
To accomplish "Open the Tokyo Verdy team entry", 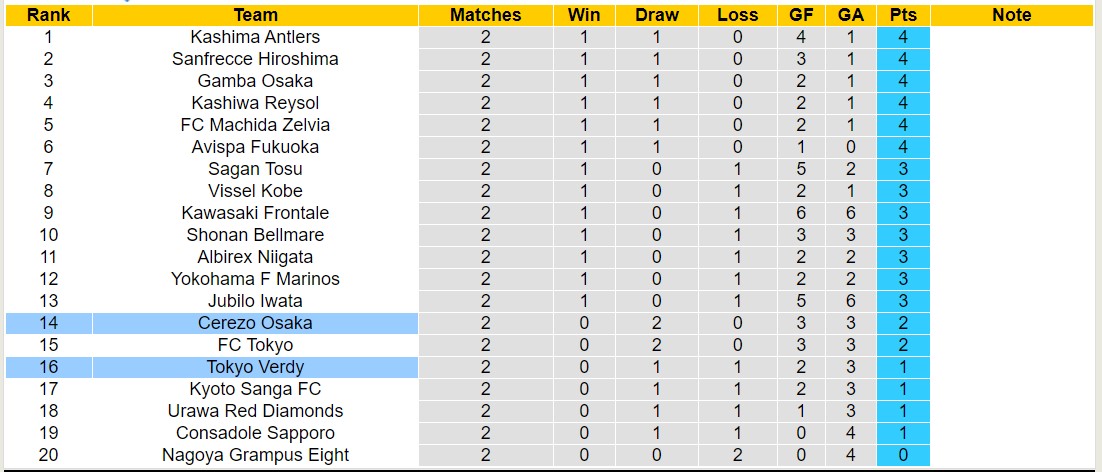I will click(x=255, y=367).
